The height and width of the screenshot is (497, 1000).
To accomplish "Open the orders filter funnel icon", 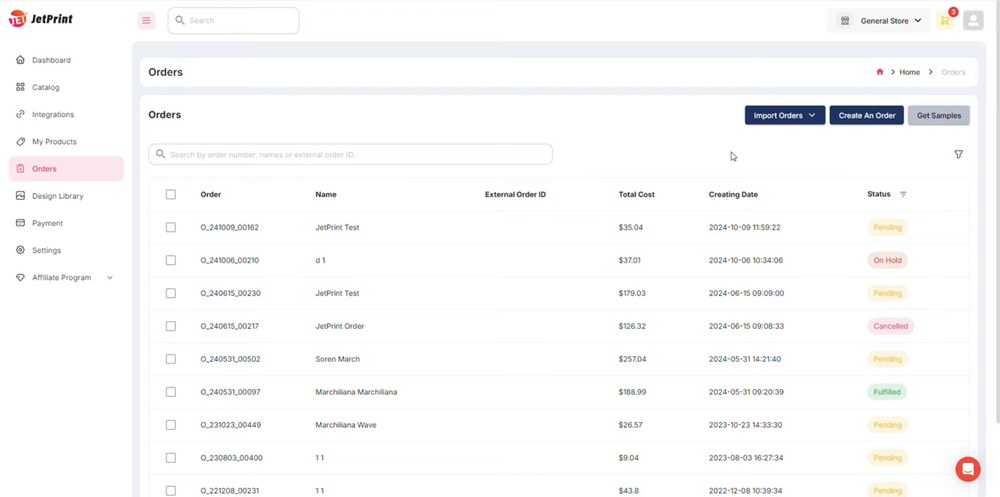I will pos(958,154).
